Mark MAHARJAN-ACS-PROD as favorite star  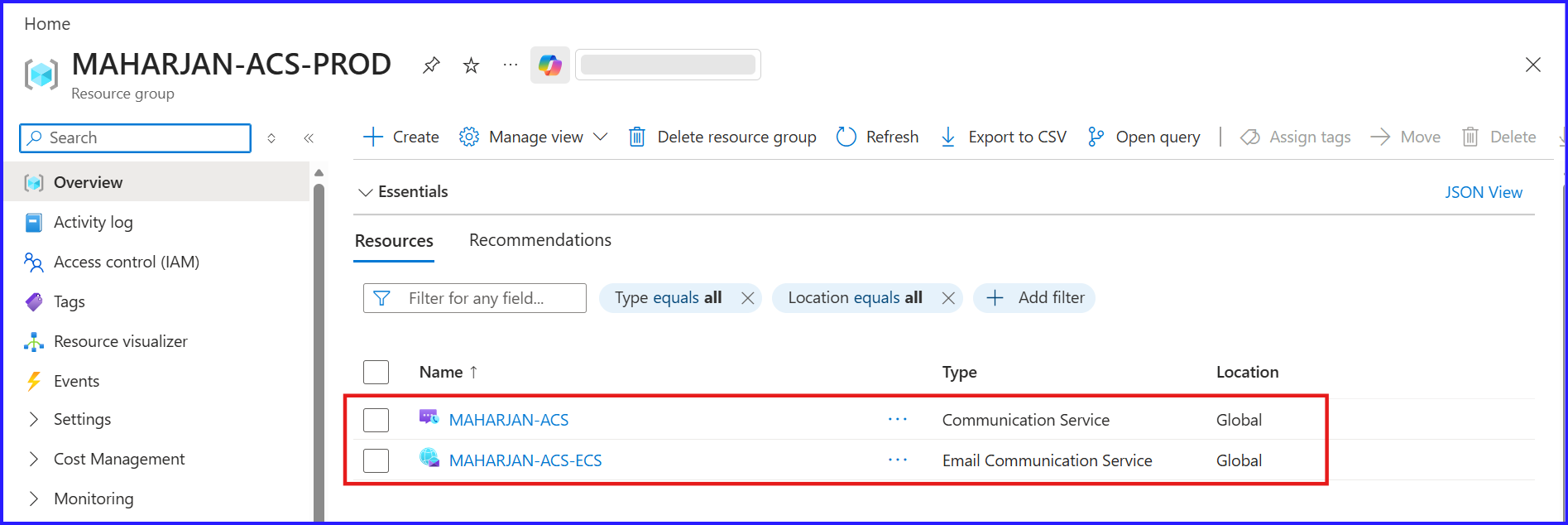[x=471, y=65]
